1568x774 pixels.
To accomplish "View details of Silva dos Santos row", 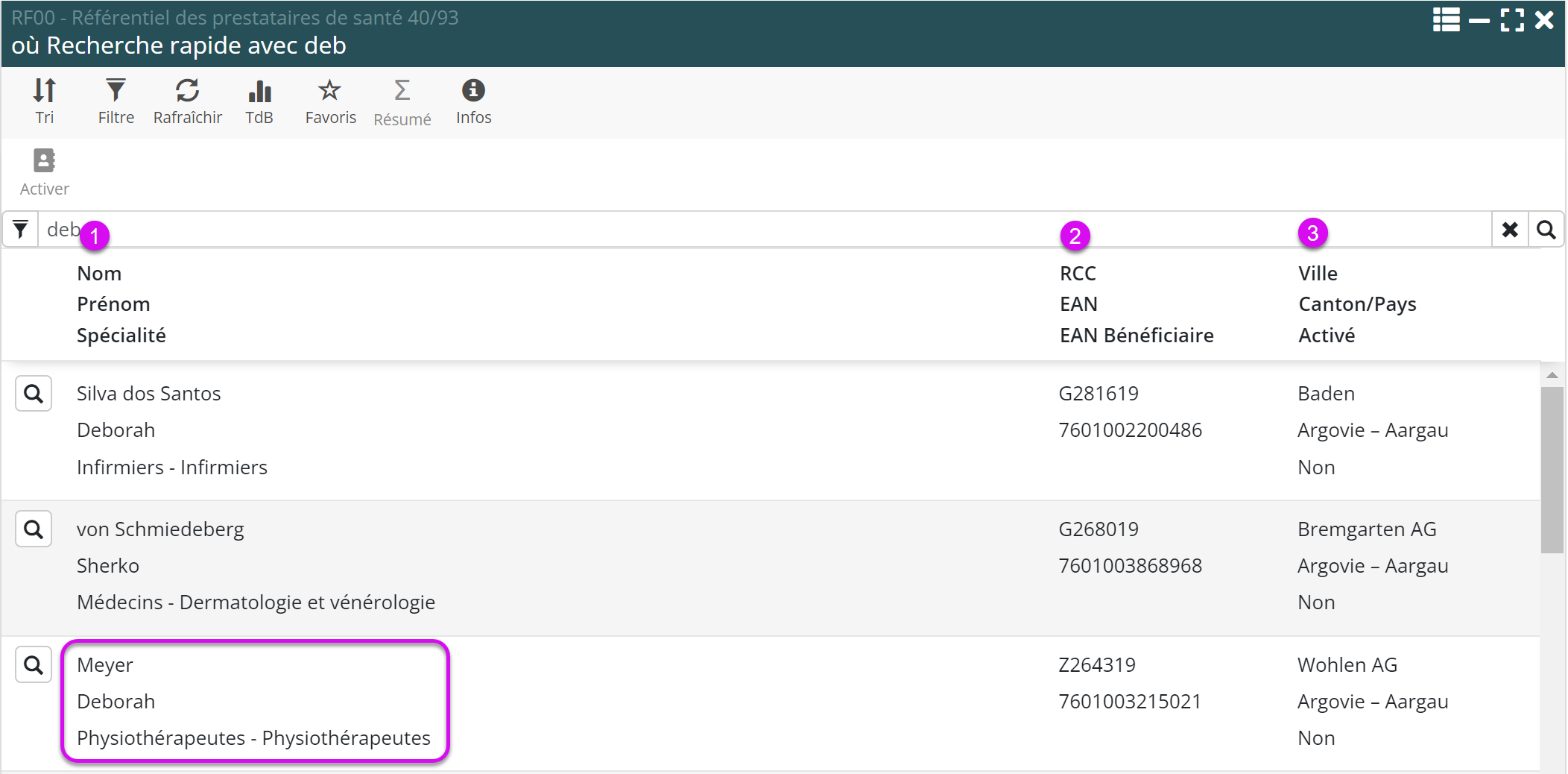I will (x=34, y=394).
